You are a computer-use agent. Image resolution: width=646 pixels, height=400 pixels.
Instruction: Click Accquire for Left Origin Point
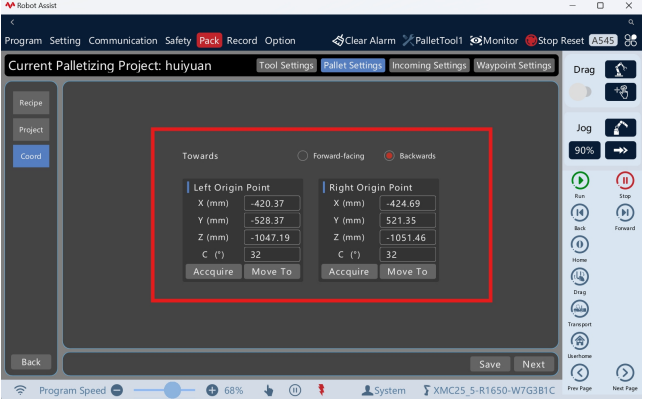click(x=214, y=272)
